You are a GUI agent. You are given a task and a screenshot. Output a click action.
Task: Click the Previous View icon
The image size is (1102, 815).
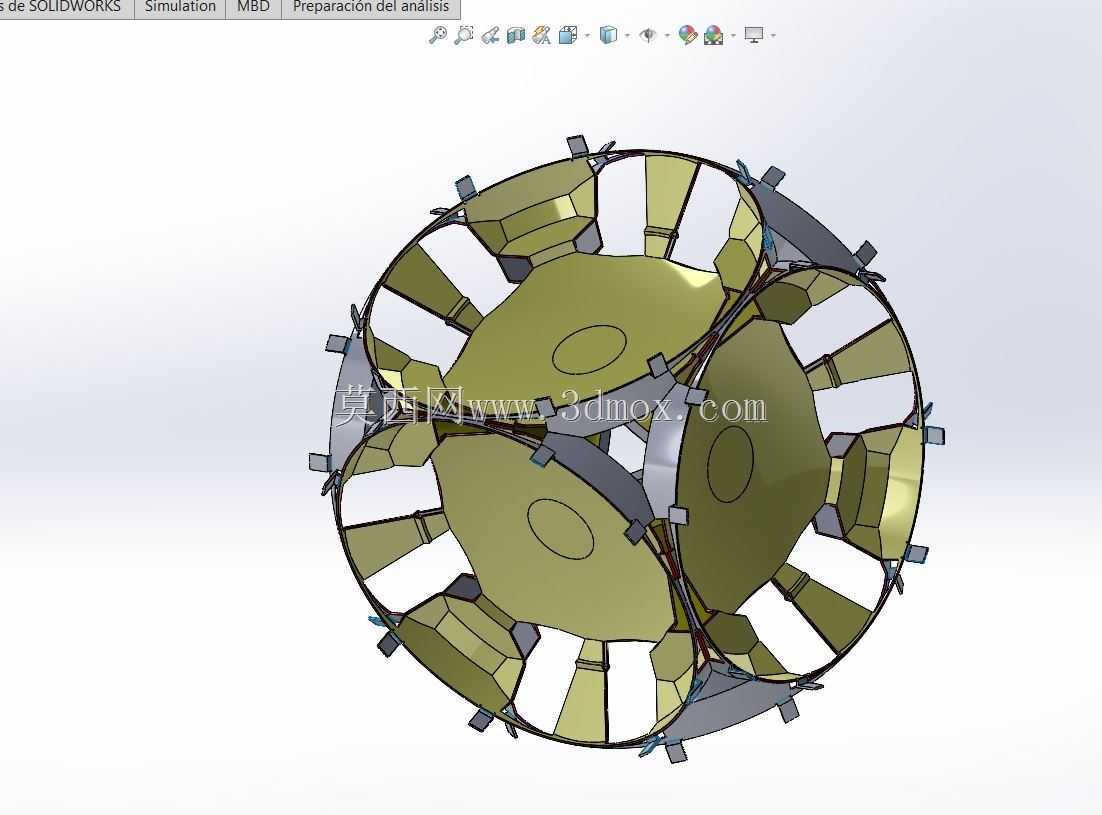pyautogui.click(x=491, y=35)
